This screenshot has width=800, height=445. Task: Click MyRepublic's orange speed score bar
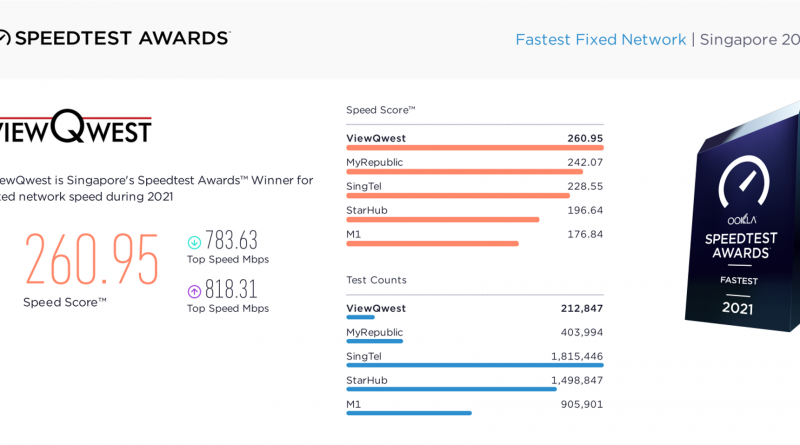(465, 172)
